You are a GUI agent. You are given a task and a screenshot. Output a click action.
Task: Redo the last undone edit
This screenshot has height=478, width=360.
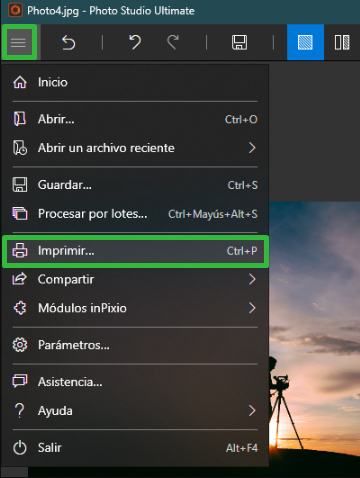click(173, 43)
